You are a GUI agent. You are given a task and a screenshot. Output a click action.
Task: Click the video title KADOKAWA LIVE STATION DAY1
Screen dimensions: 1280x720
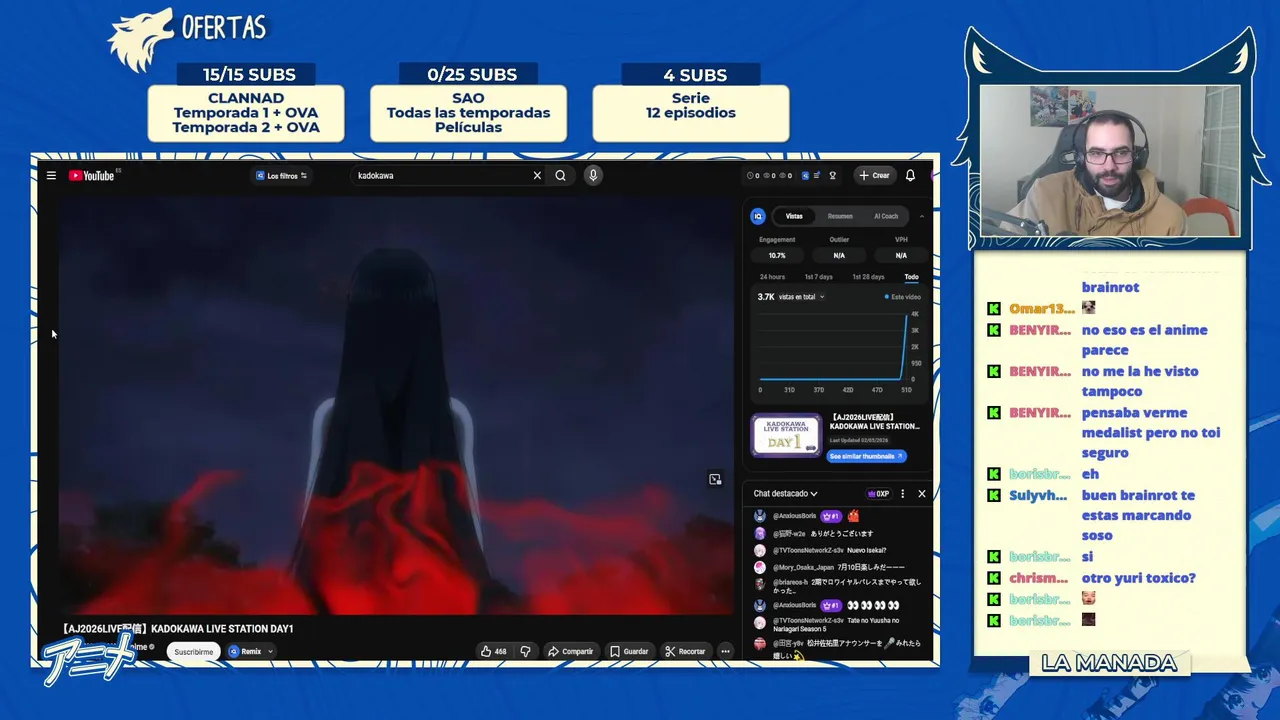[177, 629]
